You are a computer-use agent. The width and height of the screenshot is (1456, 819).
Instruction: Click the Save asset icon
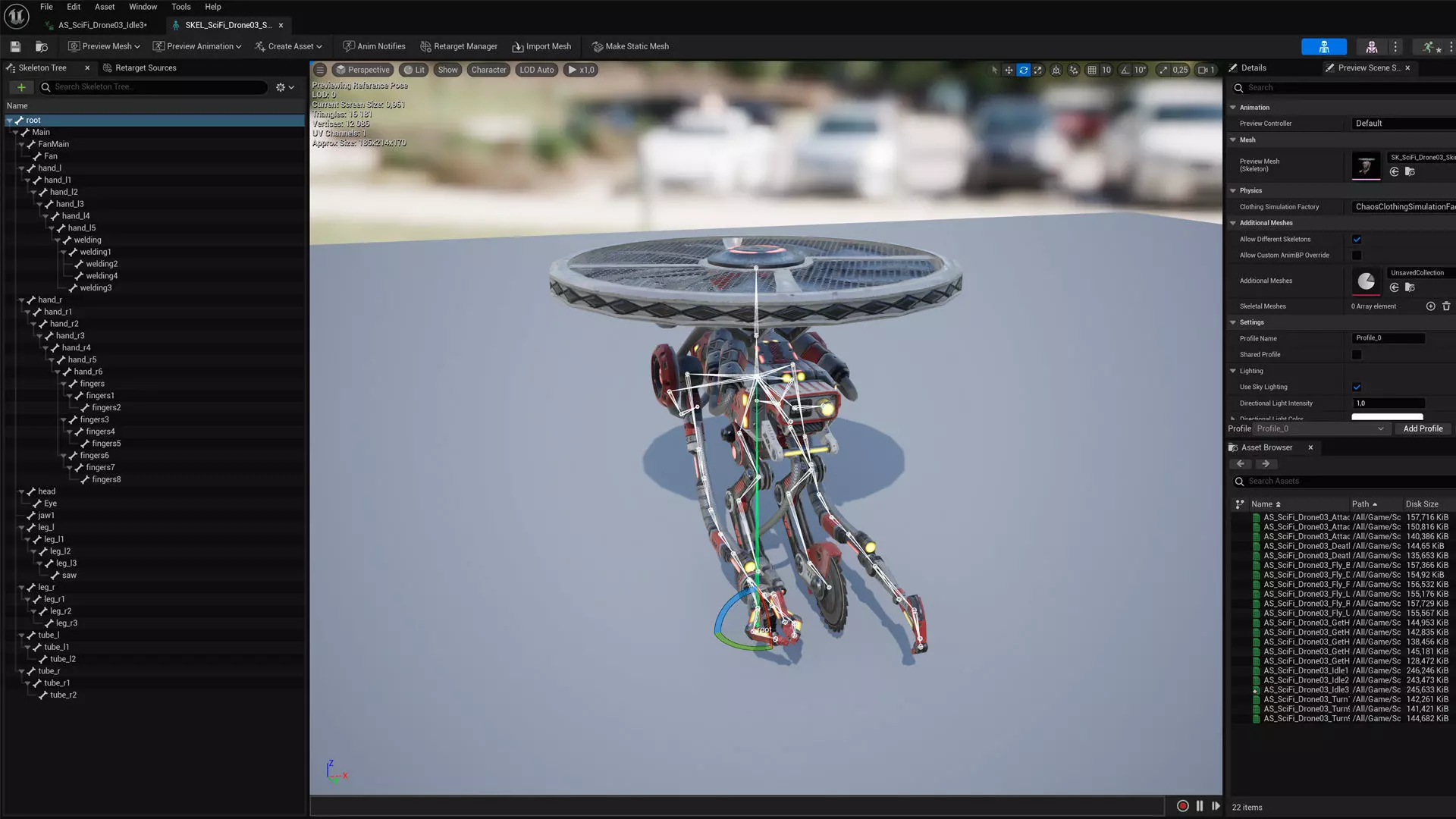pyautogui.click(x=15, y=46)
